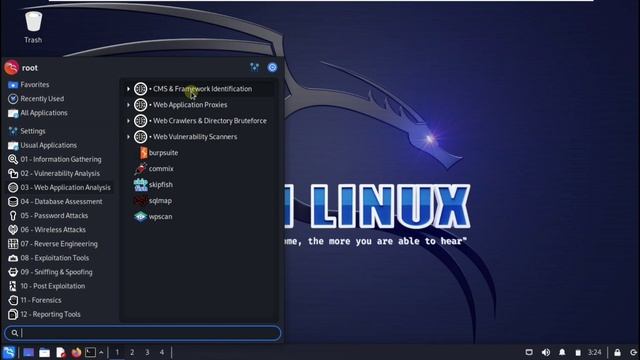Click the lock screen icon
Image resolution: width=640 pixels, height=360 pixels.
(x=618, y=352)
